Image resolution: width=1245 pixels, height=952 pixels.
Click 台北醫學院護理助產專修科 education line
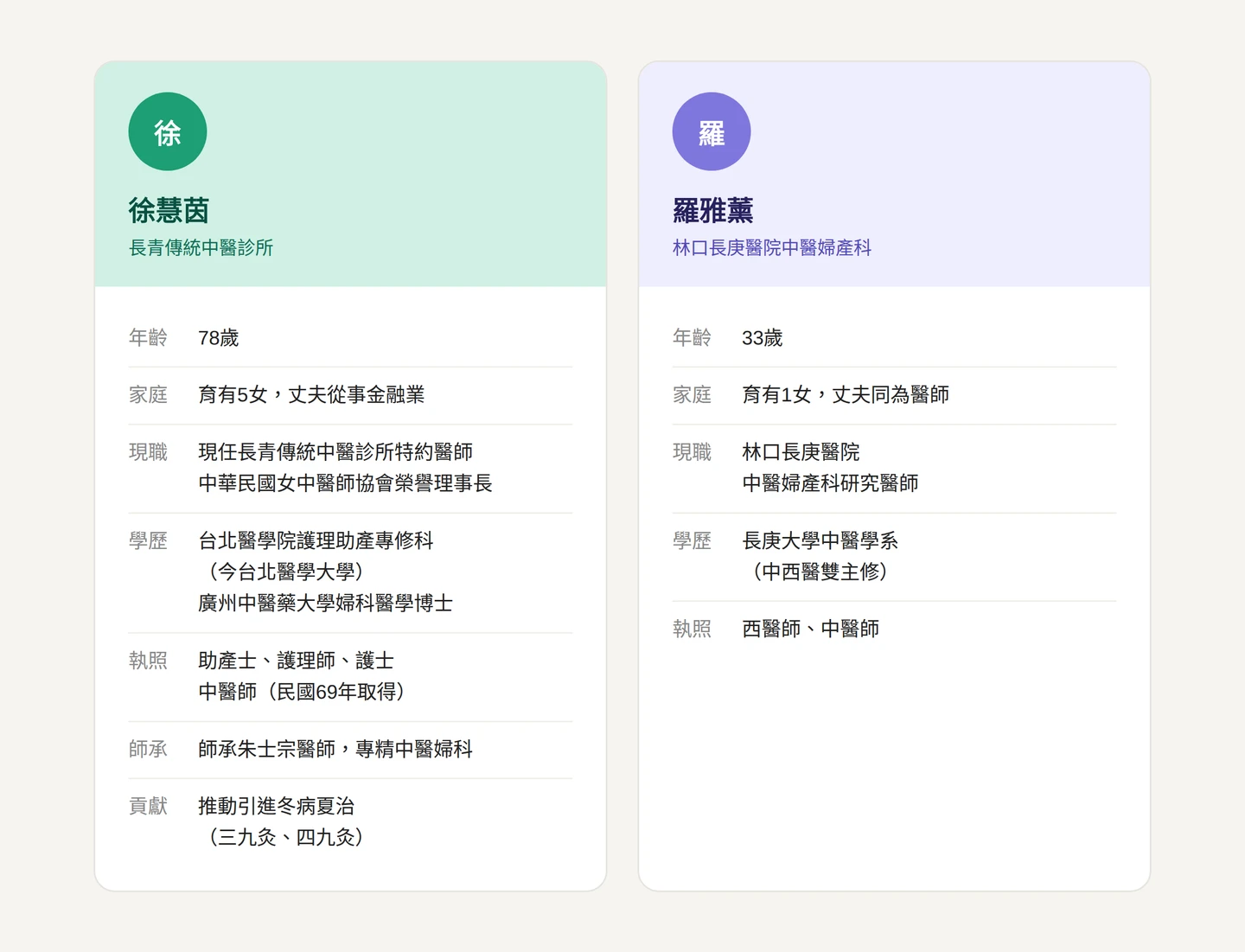[x=316, y=541]
